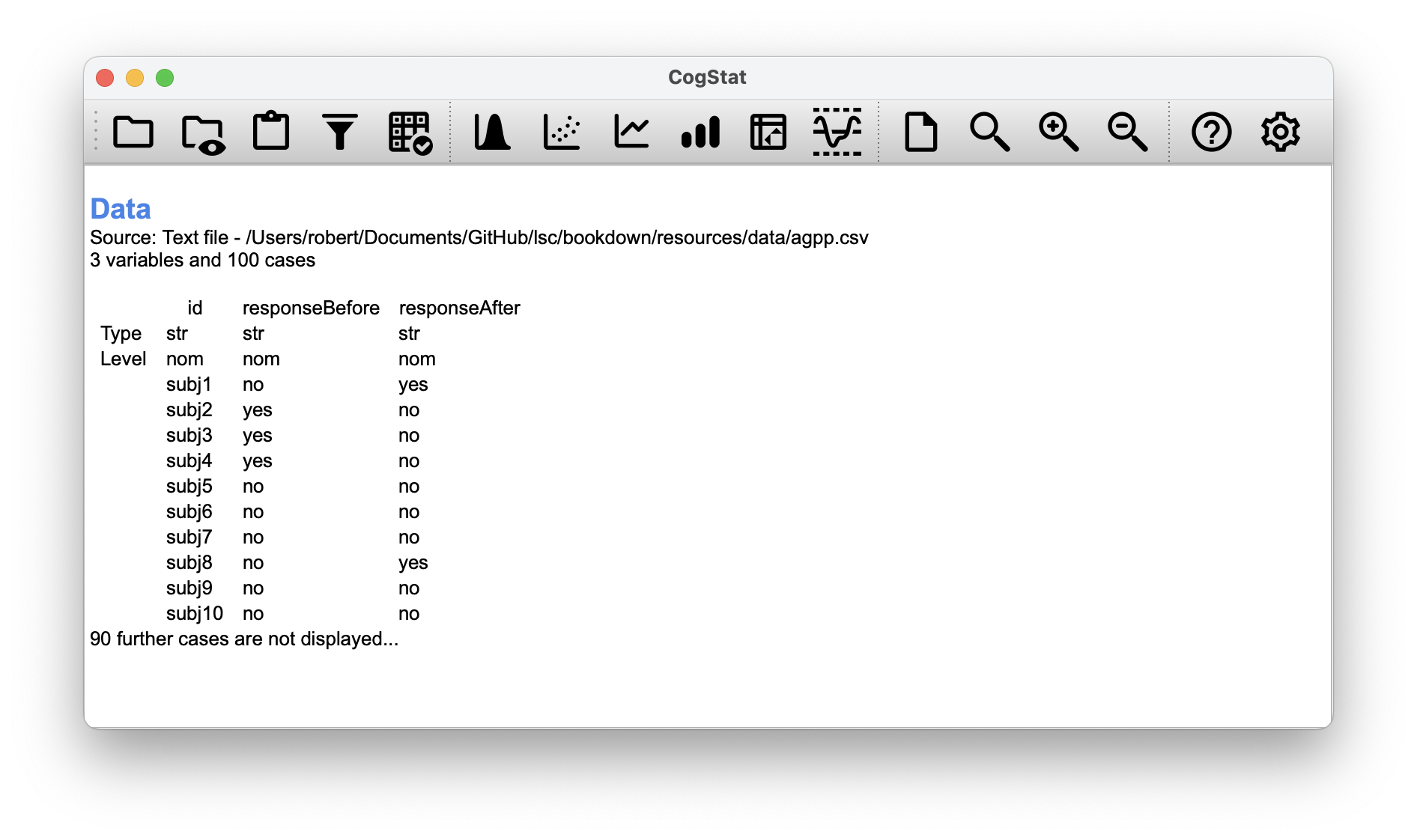Click the plain magnifier Find text icon

click(x=989, y=133)
